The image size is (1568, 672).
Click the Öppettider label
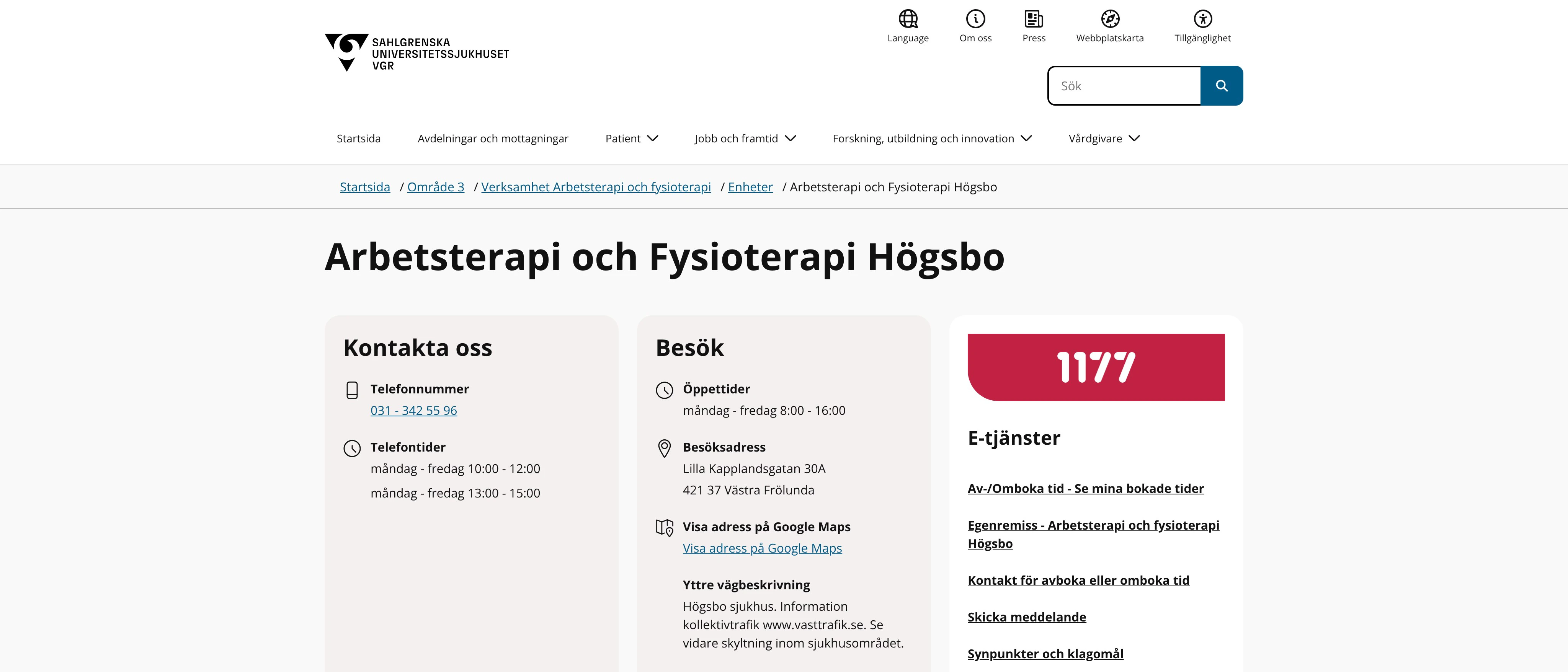pos(716,389)
